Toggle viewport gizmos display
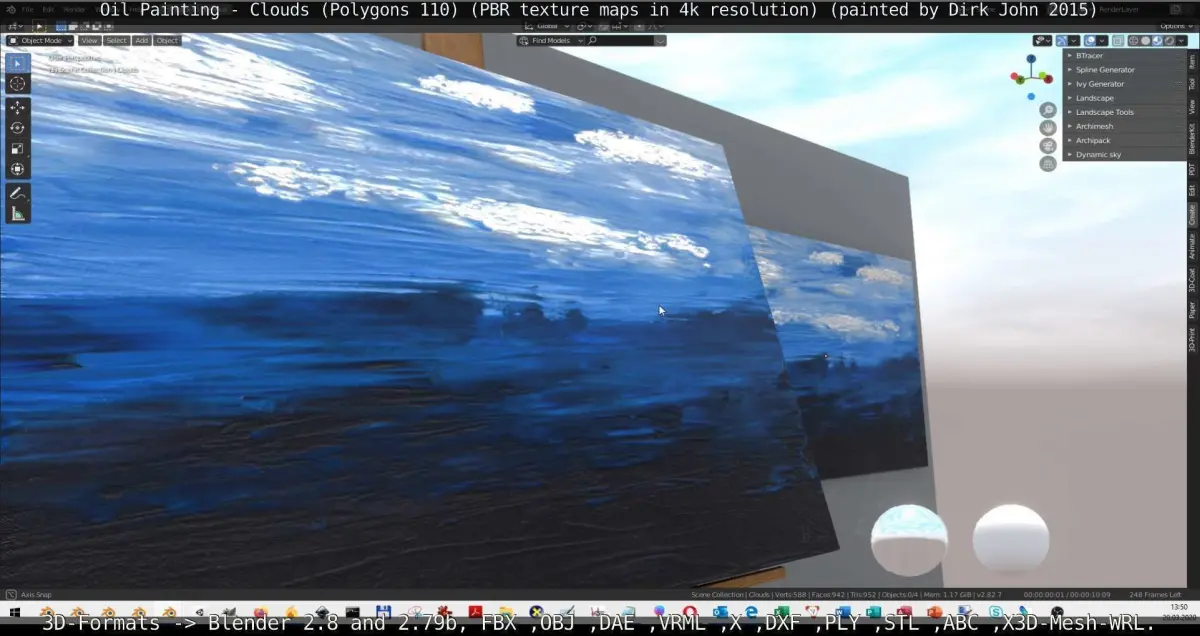The height and width of the screenshot is (636, 1200). [x=1062, y=41]
